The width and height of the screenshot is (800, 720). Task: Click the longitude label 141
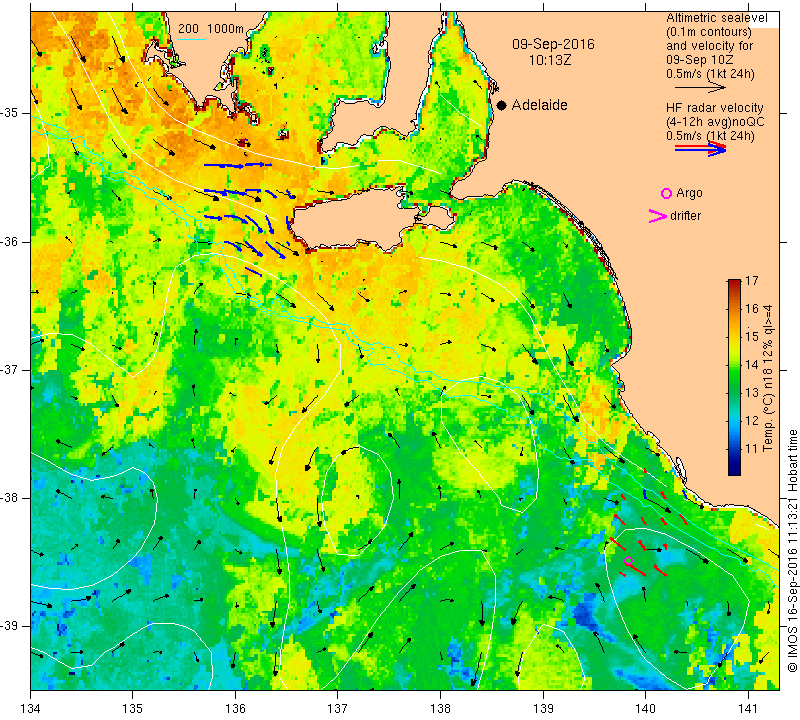coord(748,709)
